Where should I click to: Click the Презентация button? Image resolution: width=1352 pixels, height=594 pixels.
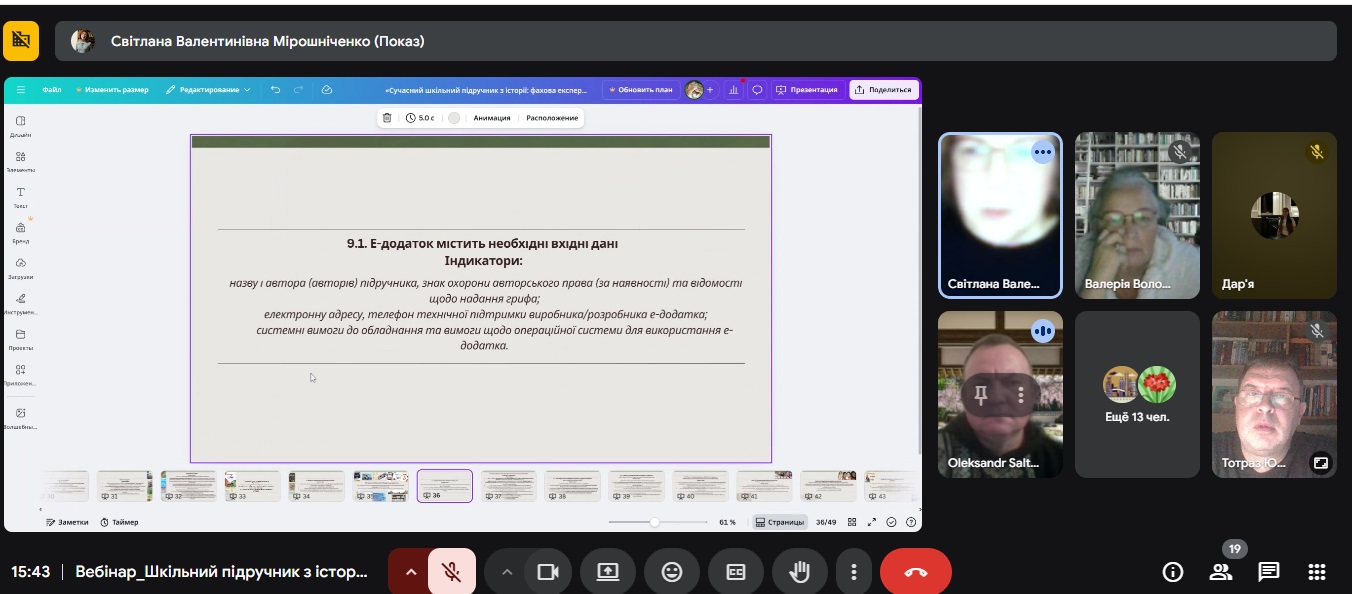[x=807, y=90]
